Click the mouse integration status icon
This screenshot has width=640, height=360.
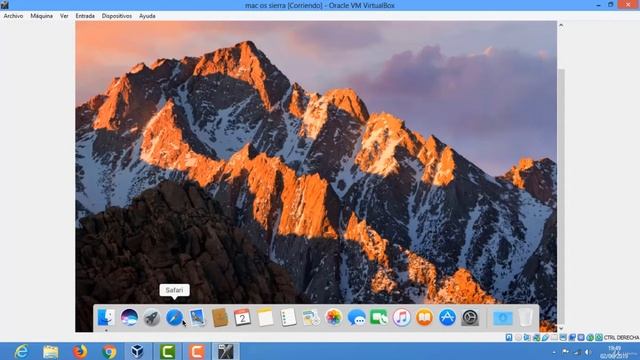click(x=590, y=338)
